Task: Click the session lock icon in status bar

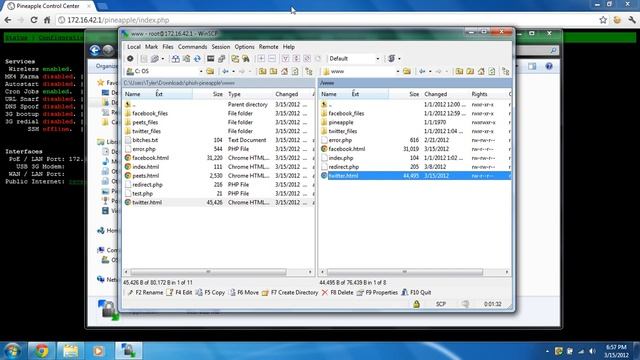Action: [x=416, y=304]
